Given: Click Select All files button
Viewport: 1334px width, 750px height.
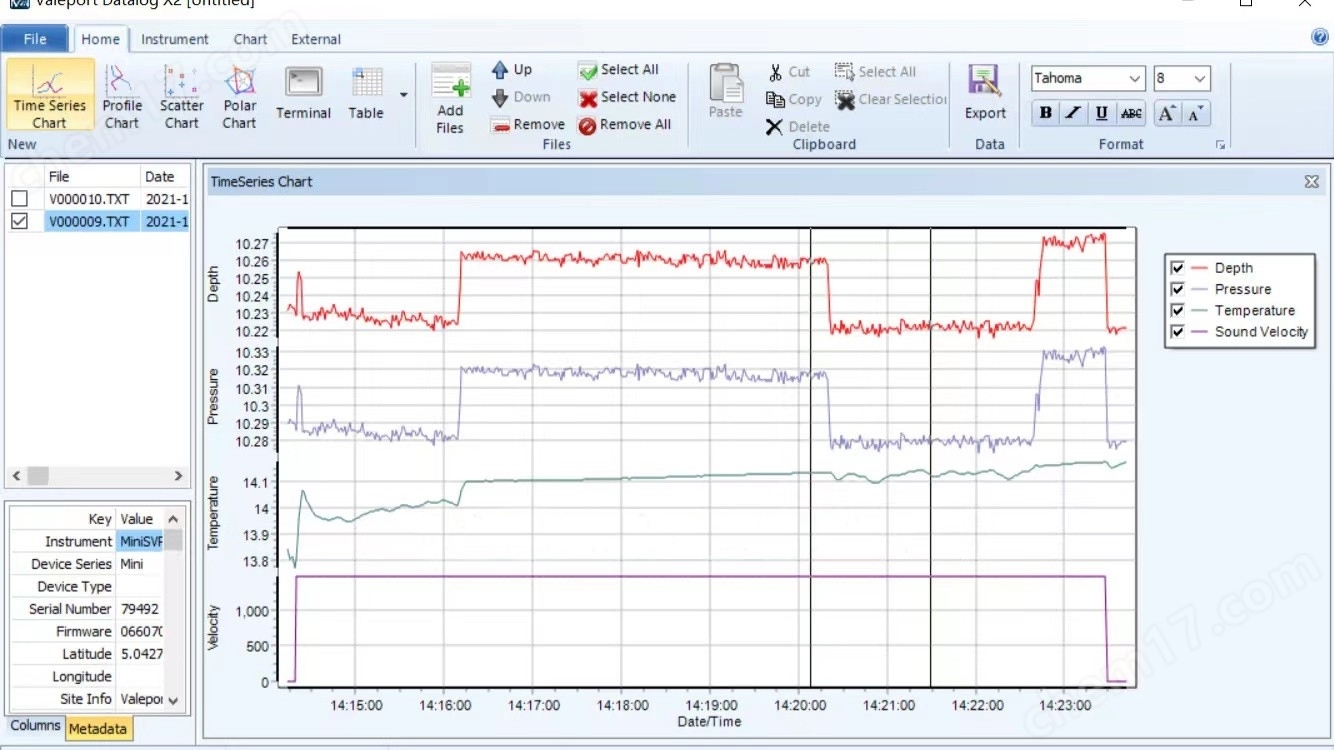Looking at the screenshot, I should tap(618, 70).
